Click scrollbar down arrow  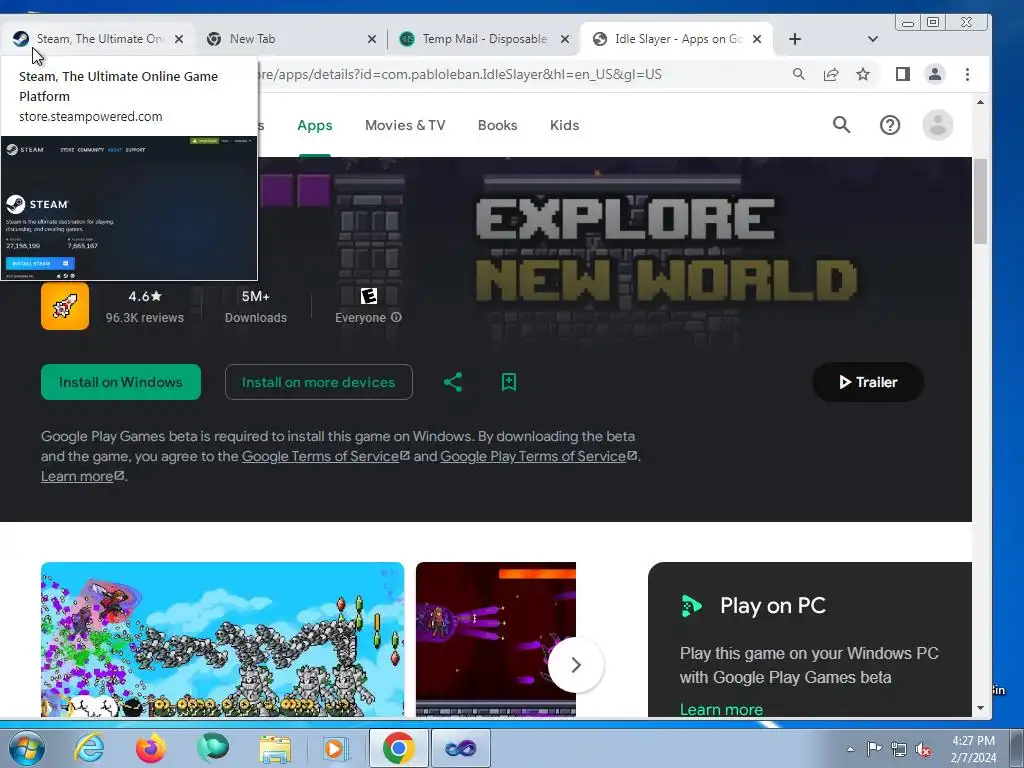click(980, 708)
